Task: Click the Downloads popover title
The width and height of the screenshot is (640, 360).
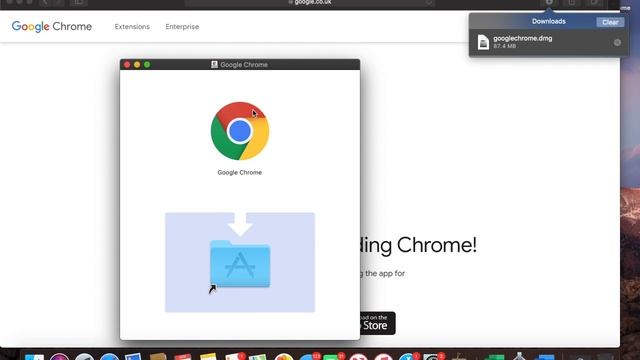Action: 549,21
